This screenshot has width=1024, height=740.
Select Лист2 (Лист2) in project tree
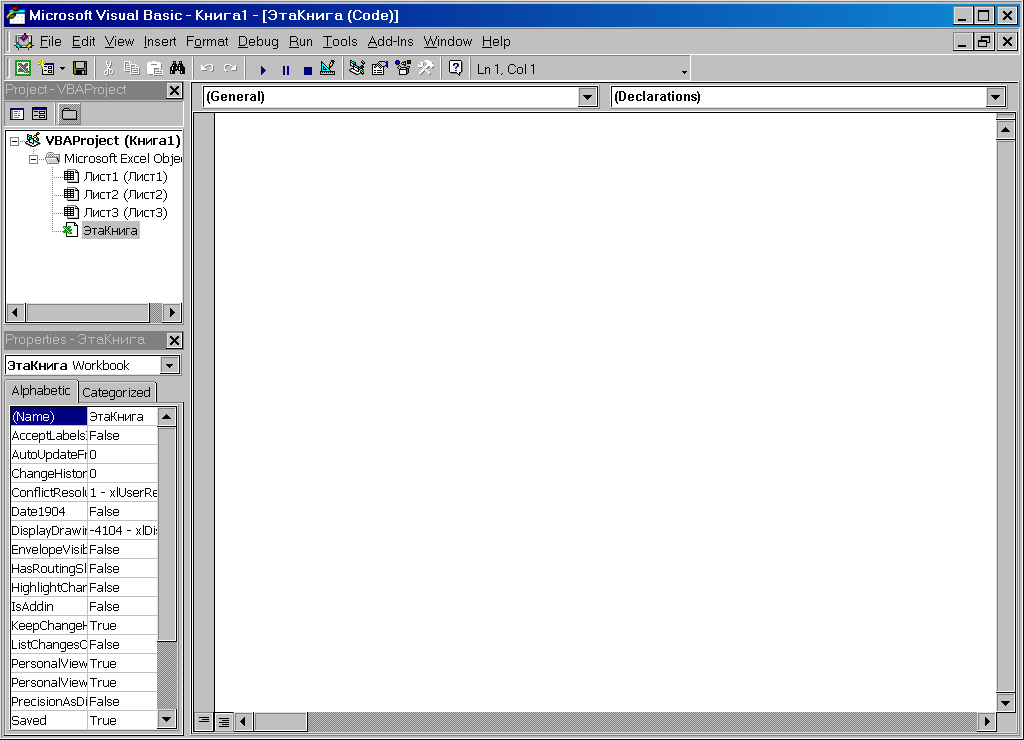(125, 195)
